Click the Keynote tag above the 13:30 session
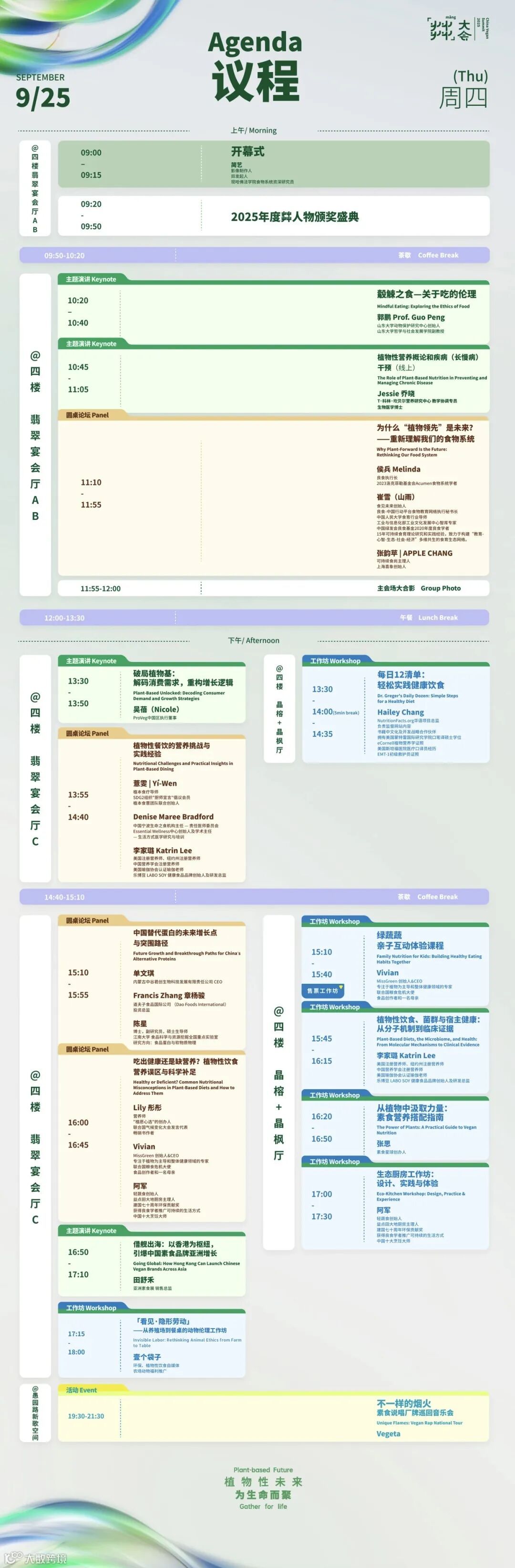Screen dimensions: 515x1568 (x=91, y=661)
